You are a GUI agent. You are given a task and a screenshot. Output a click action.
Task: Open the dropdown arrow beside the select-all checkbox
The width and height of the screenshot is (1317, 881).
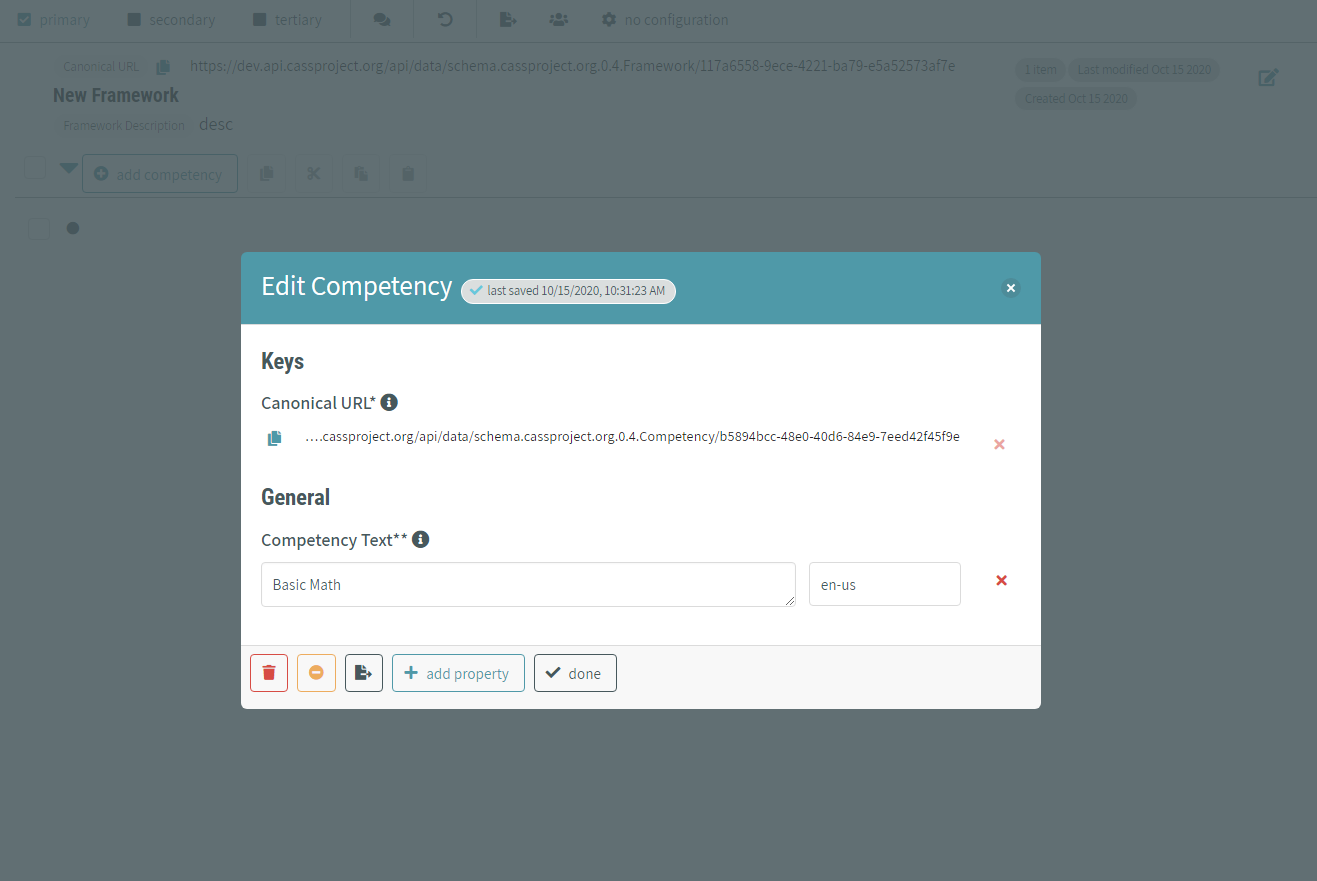tap(68, 168)
